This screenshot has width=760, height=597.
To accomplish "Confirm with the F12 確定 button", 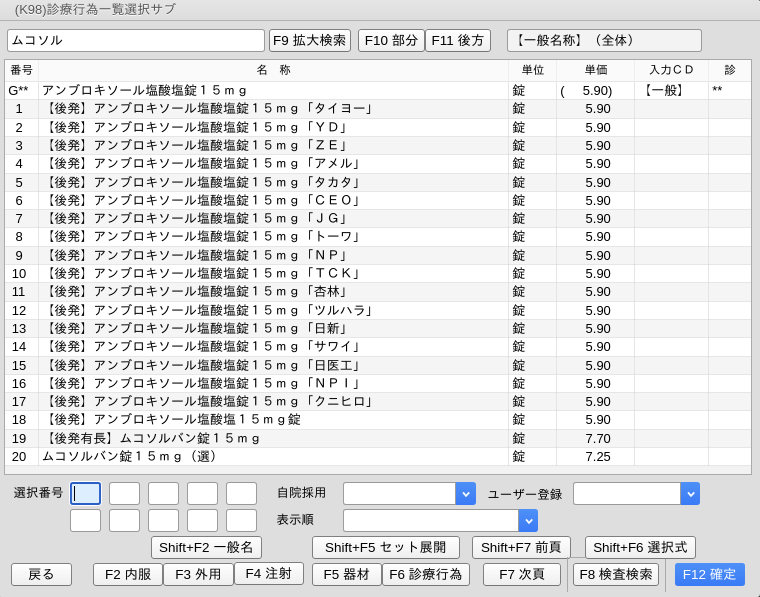I will 709,575.
